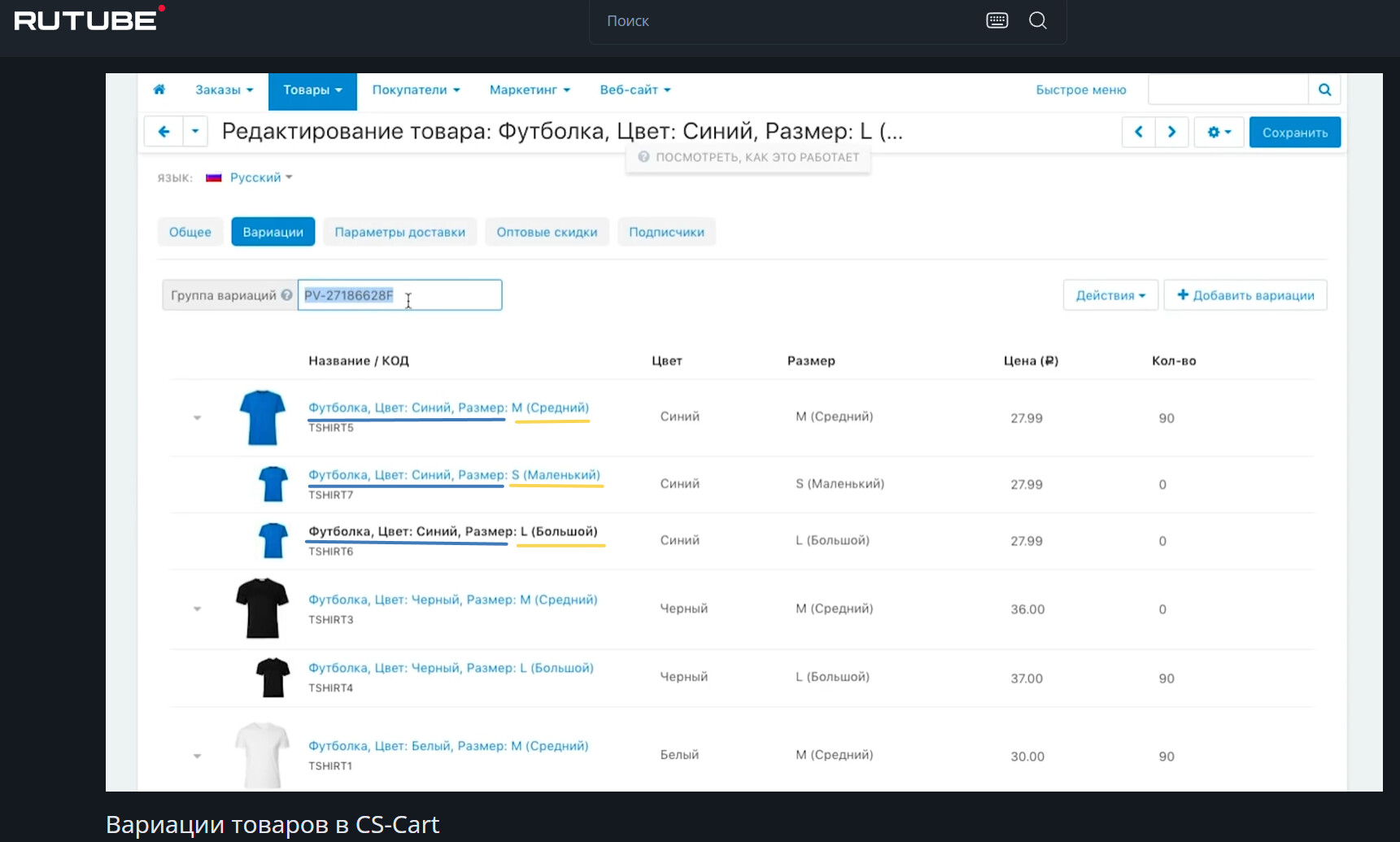Viewport: 1400px width, 842px height.
Task: Click help icon beside Группа вариаций
Action: click(286, 295)
